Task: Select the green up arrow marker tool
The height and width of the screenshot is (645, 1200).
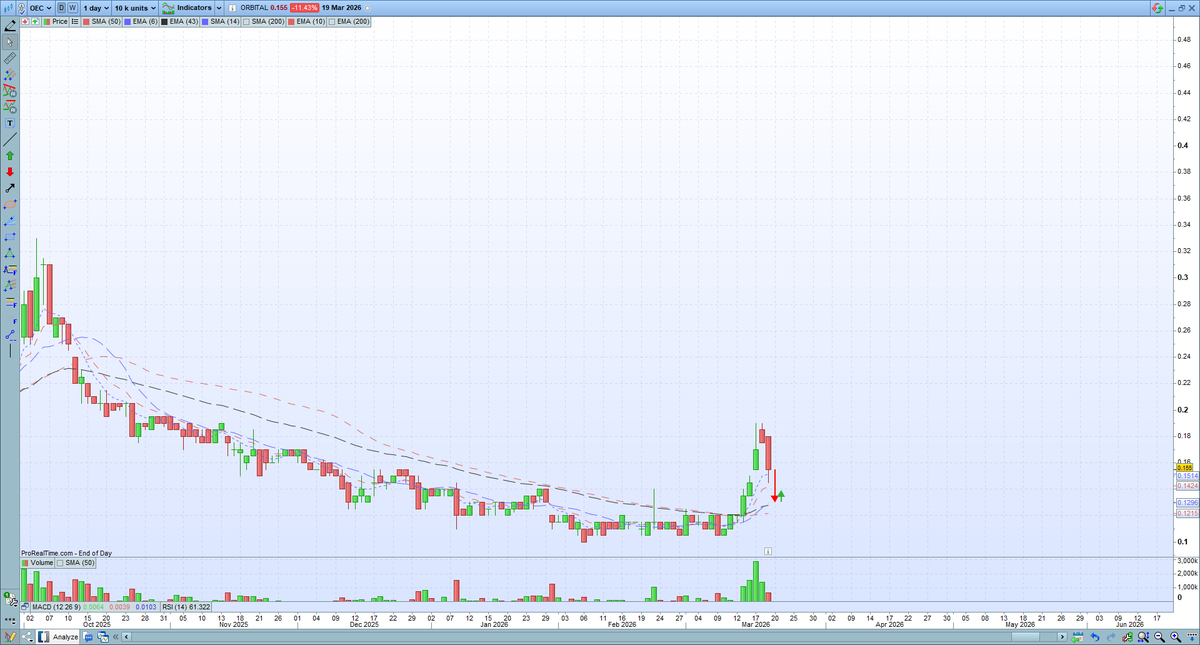Action: tap(10, 156)
